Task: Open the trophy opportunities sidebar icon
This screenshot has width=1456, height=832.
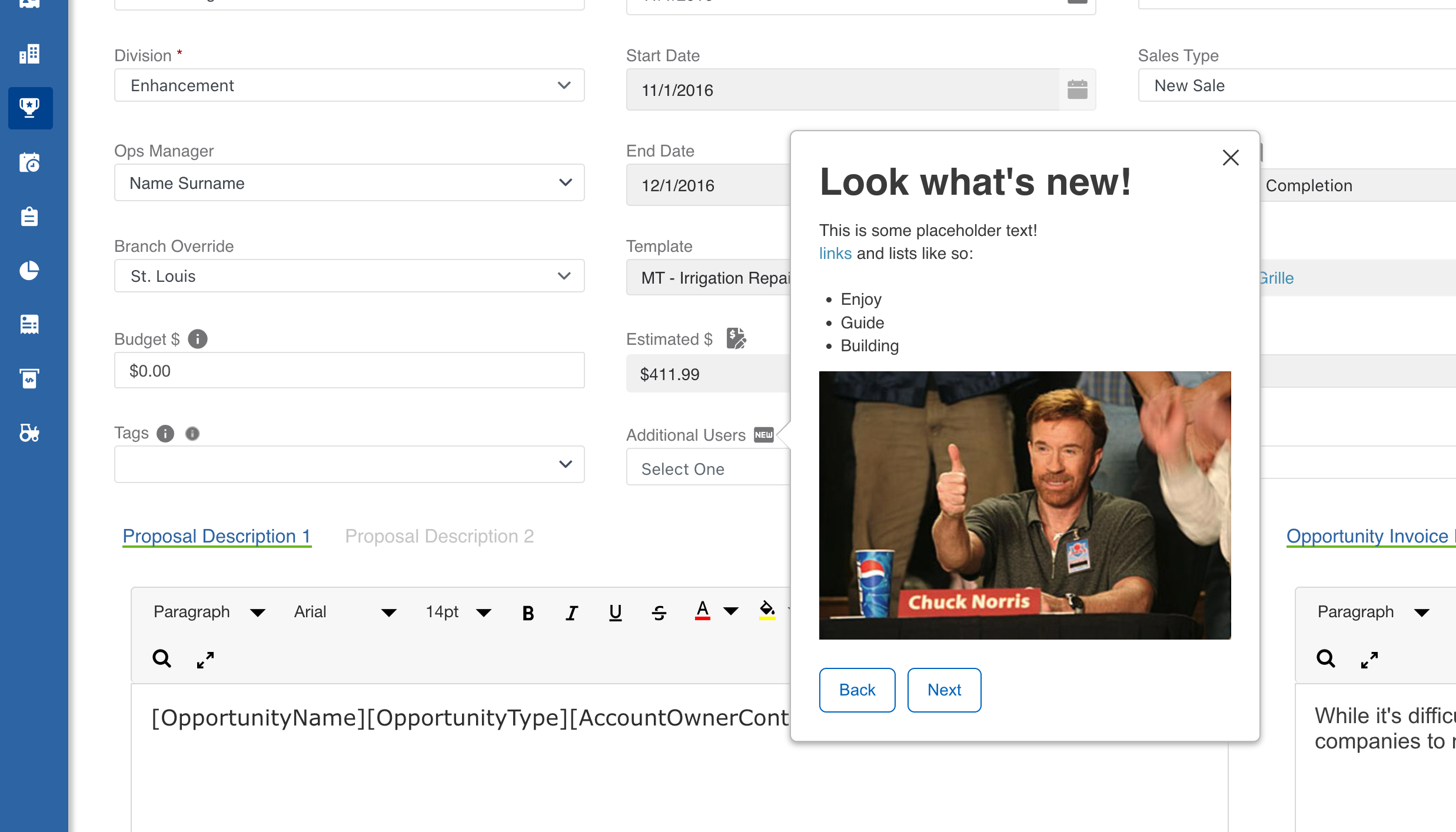Action: coord(29,108)
